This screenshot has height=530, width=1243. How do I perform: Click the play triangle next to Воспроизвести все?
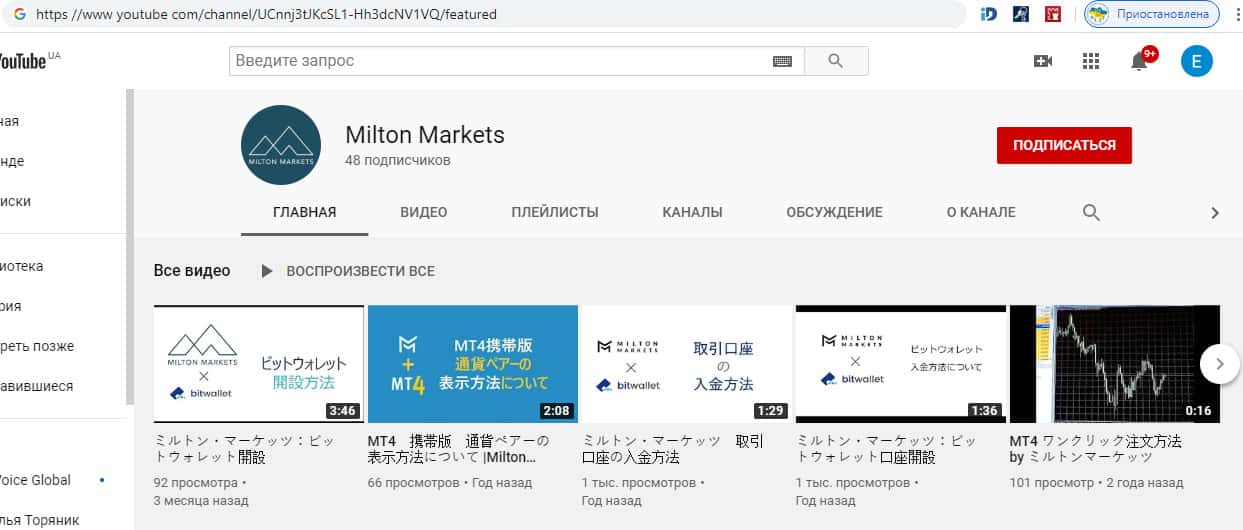[x=266, y=271]
